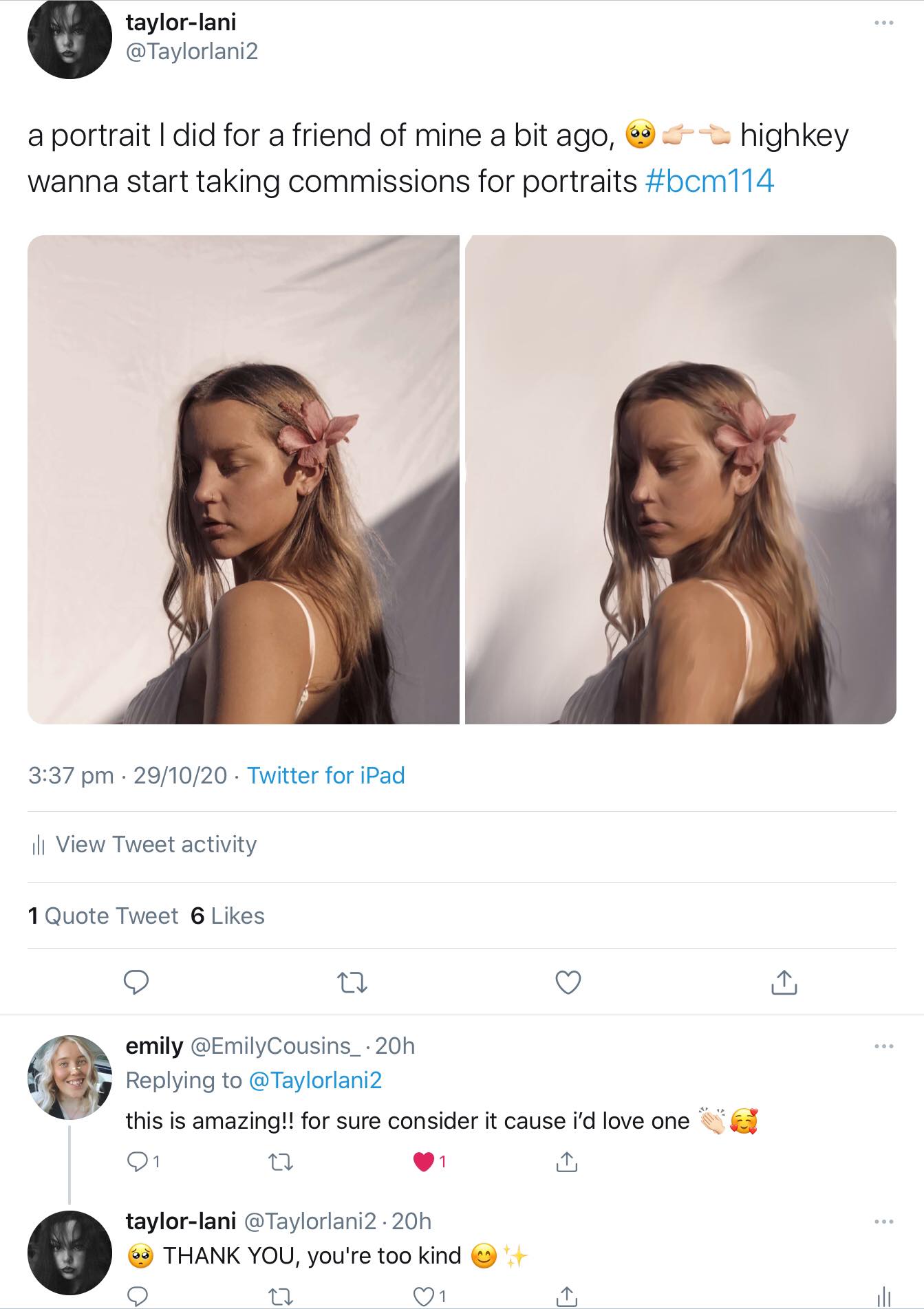View Tweet activity analytics

point(155,844)
